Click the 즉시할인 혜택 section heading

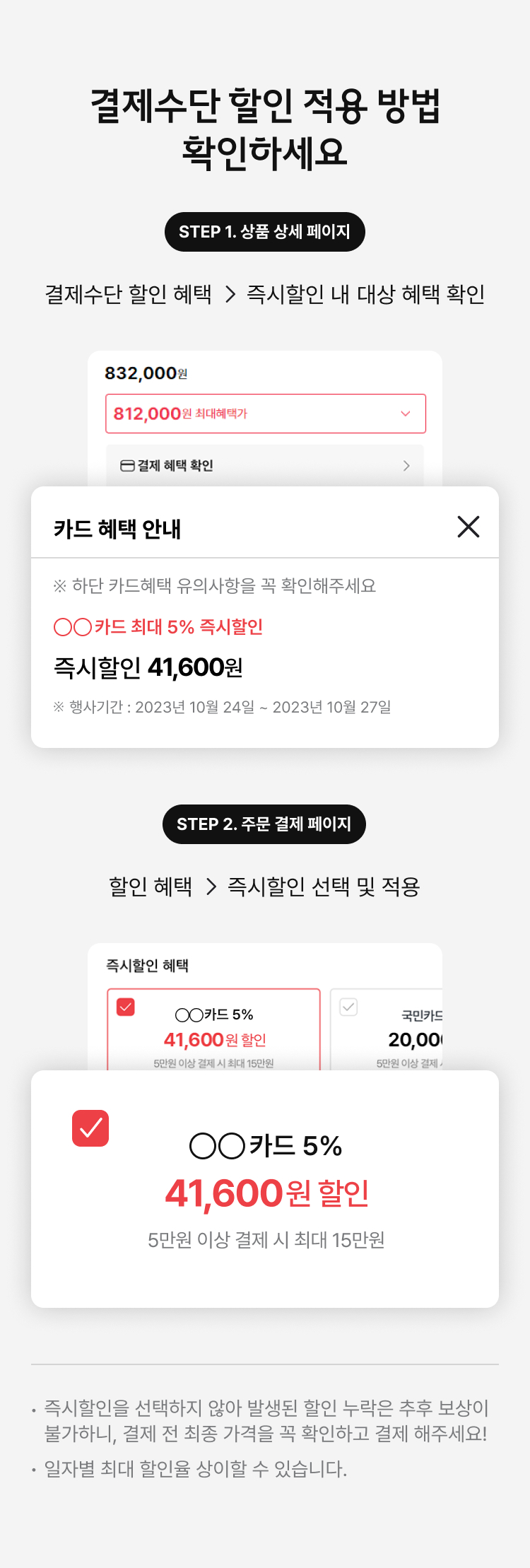coord(147,966)
